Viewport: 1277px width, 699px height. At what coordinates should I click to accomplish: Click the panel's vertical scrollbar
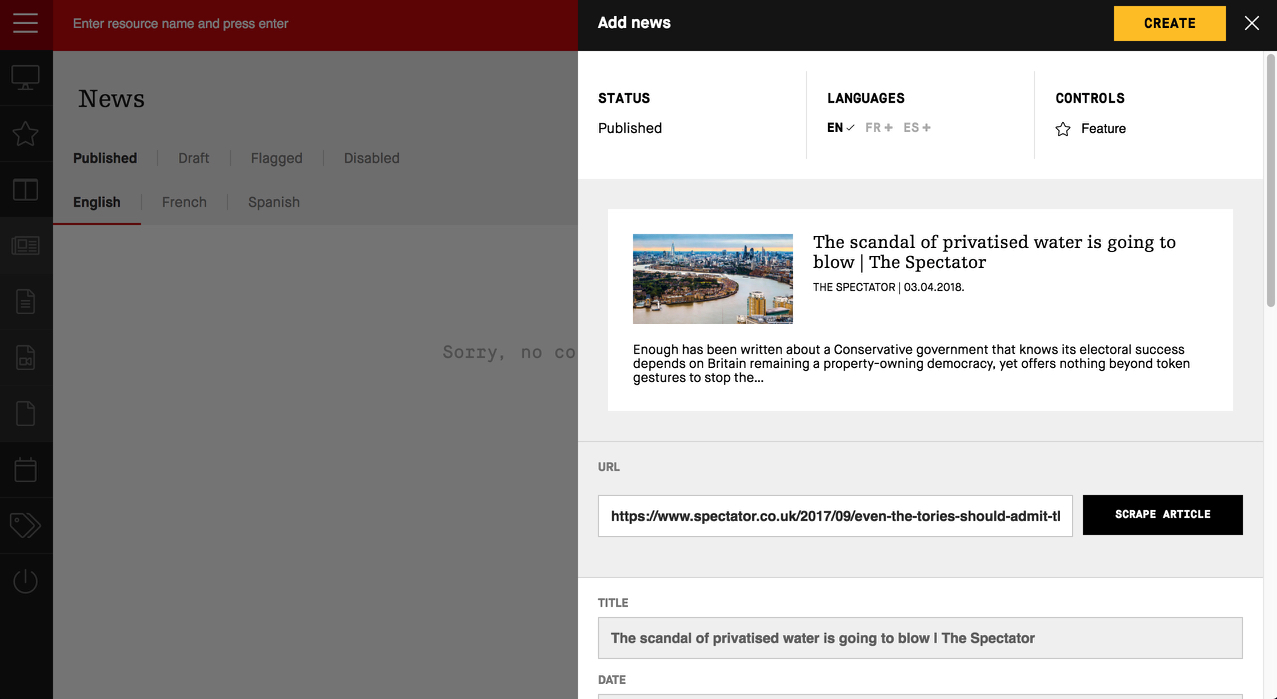1271,180
